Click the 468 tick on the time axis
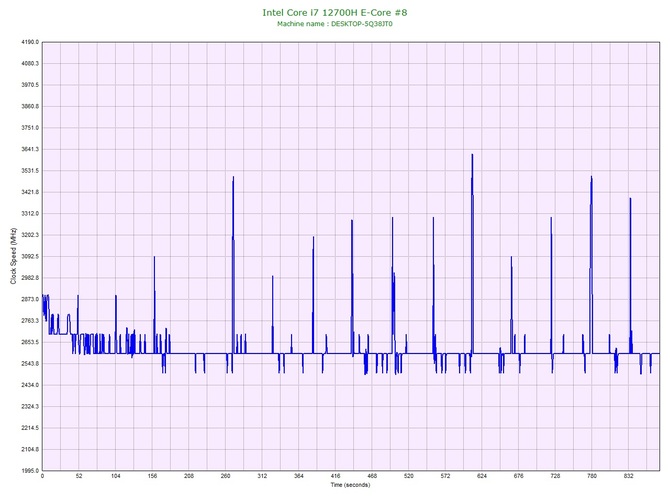Image resolution: width=670 pixels, height=502 pixels. (x=372, y=476)
